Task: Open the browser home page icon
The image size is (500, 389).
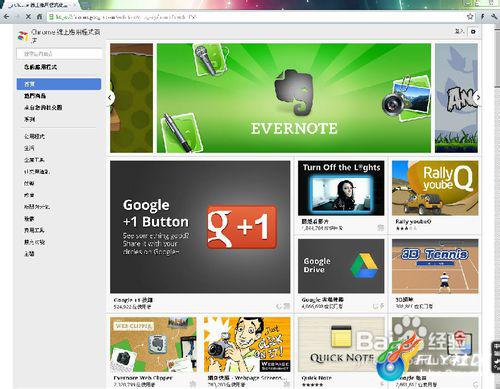Action: 39,16
